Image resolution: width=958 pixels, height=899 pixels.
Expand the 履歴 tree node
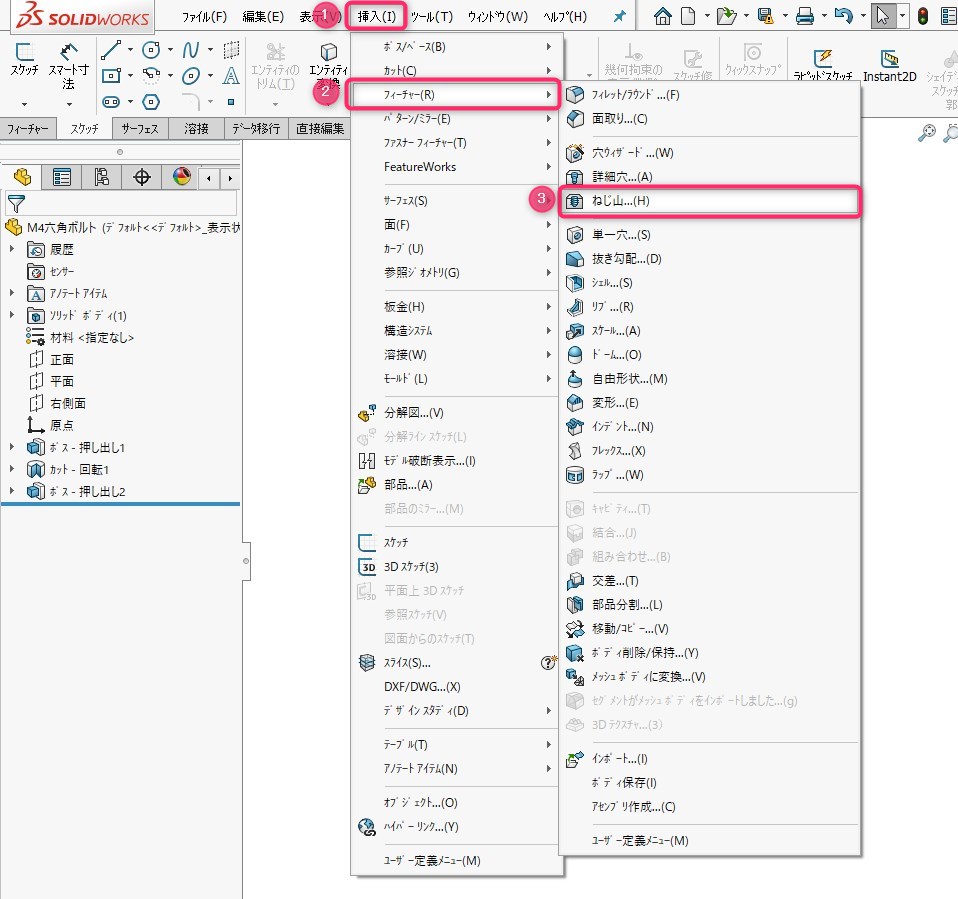[x=12, y=249]
